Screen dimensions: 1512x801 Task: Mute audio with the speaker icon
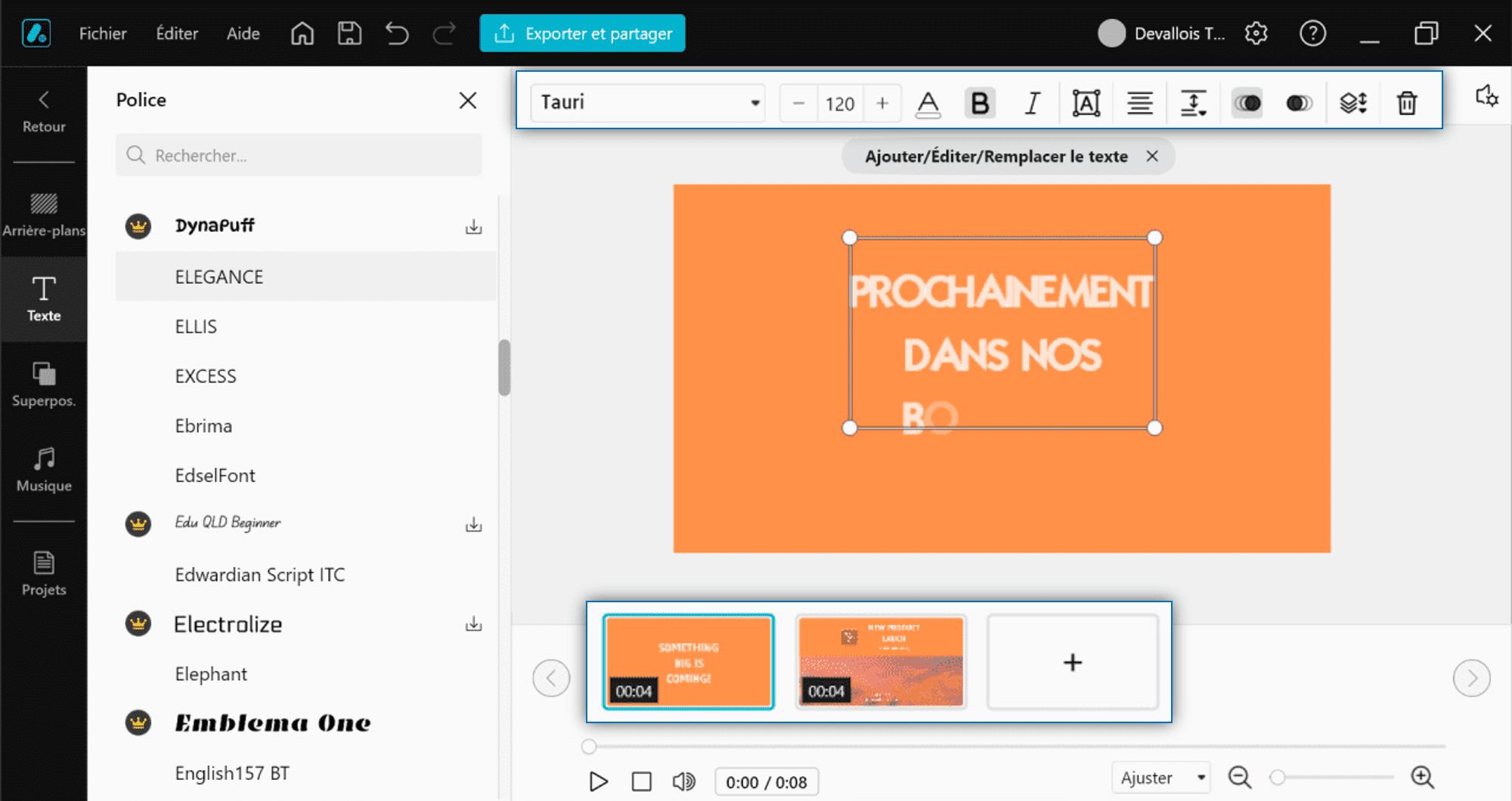coord(684,781)
